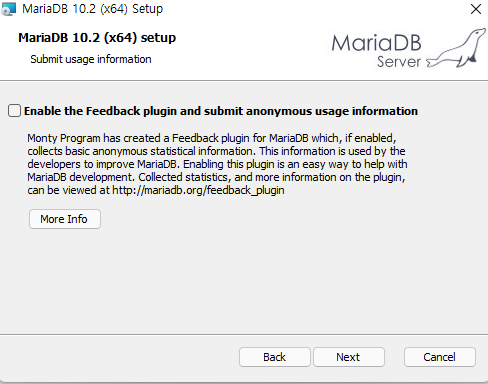Proceed with the Next button

(x=349, y=357)
